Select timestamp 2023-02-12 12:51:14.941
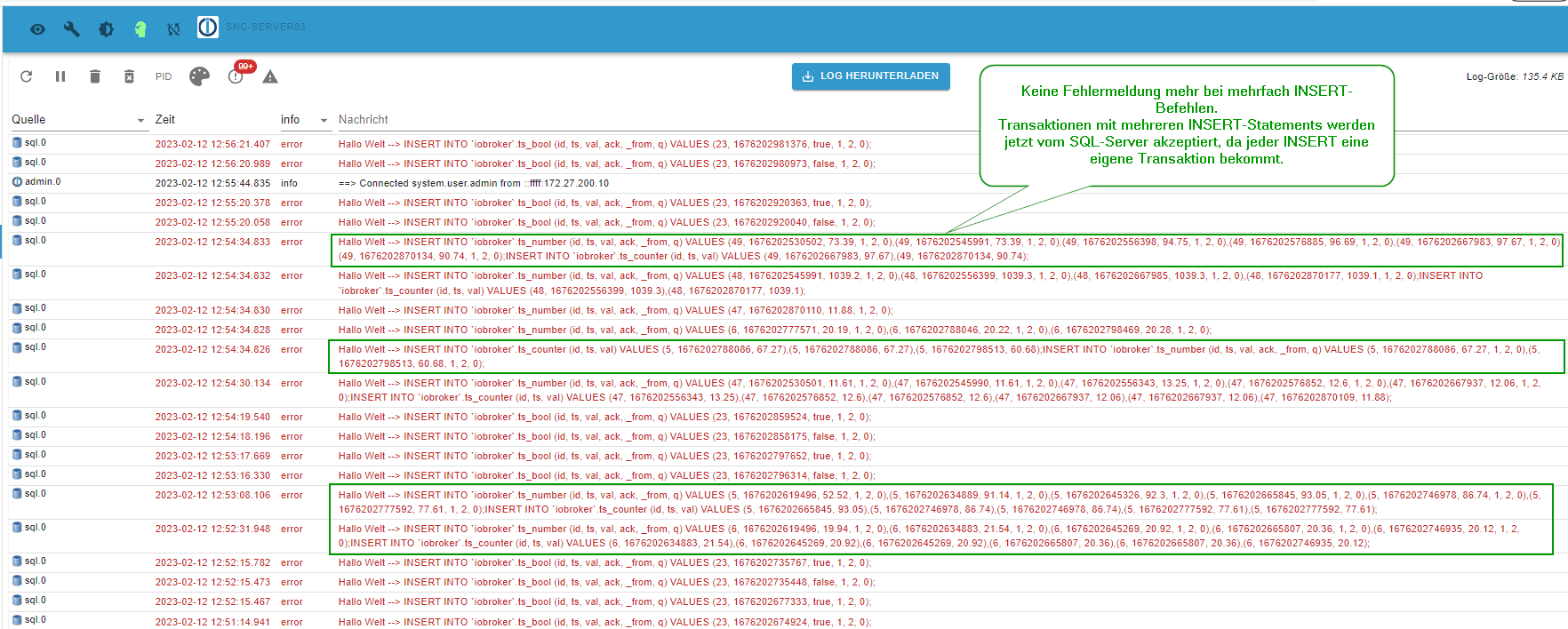The height and width of the screenshot is (629, 1568). 212,622
